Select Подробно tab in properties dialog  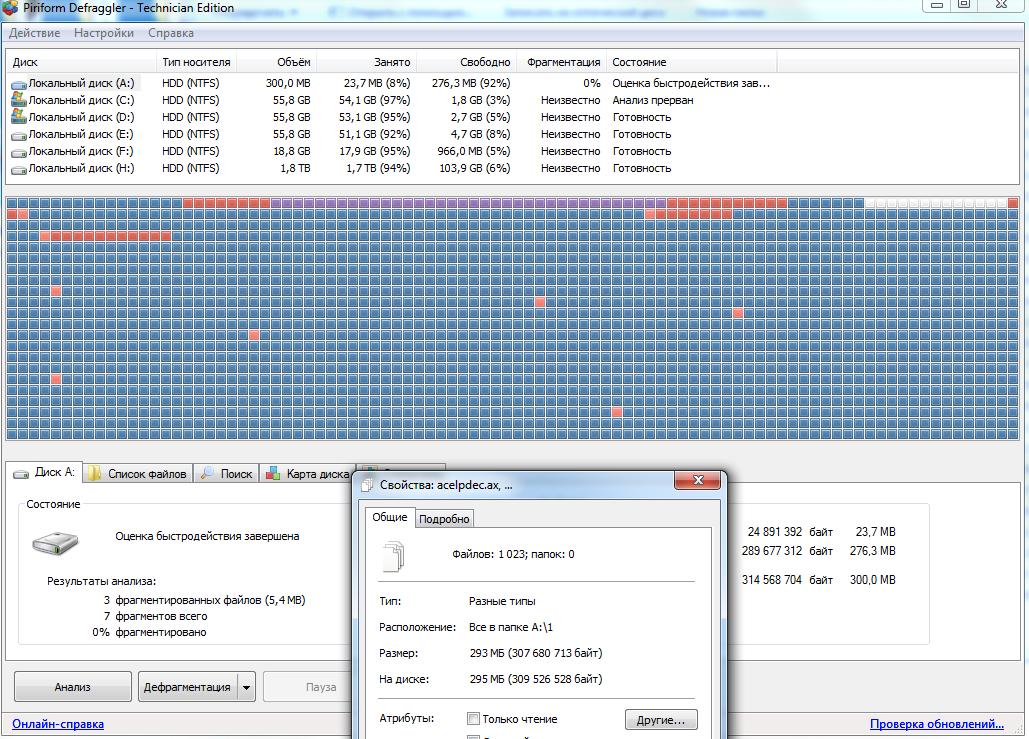444,518
